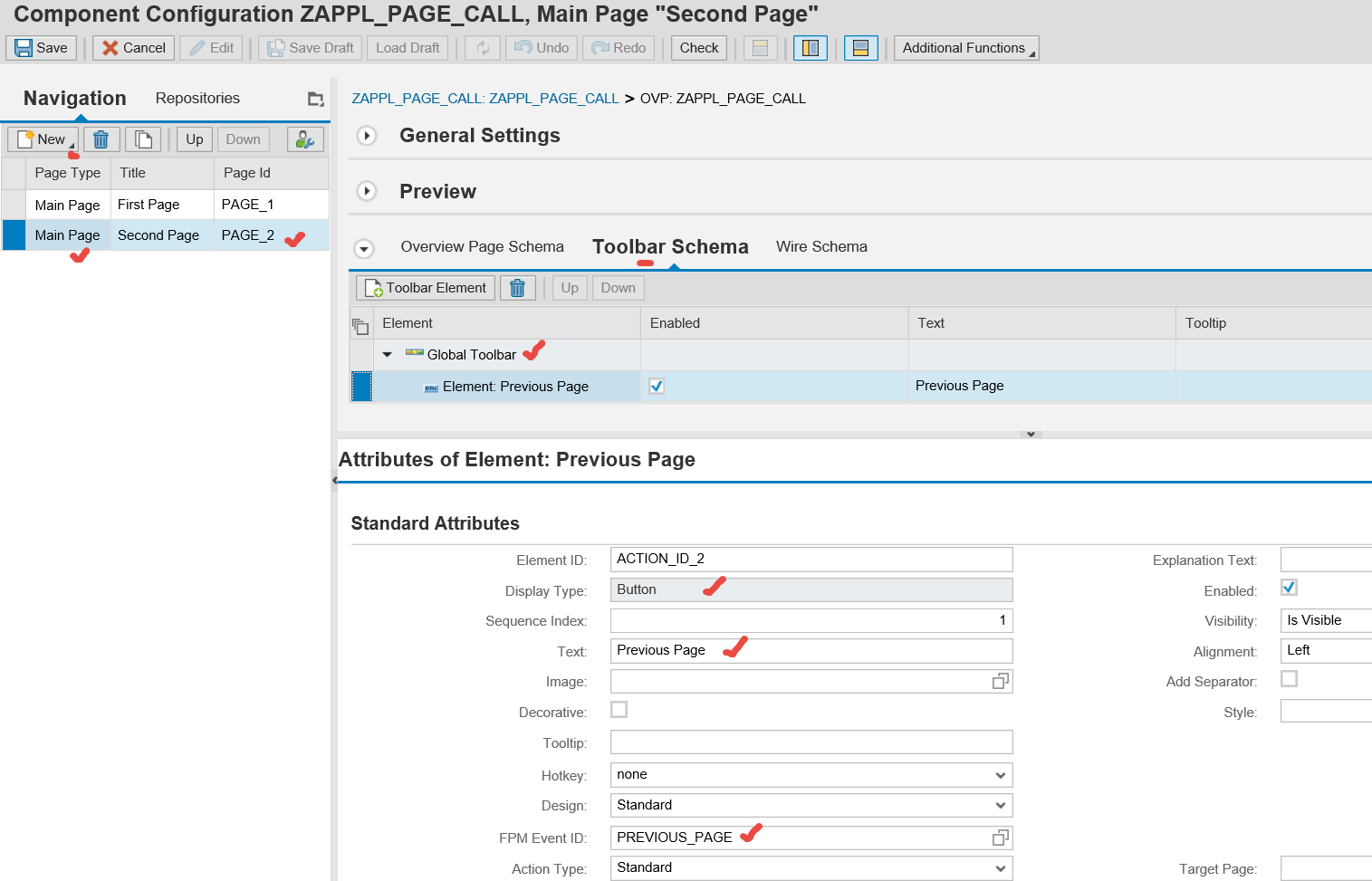Open the FPM Event ID search help icon

[1001, 838]
